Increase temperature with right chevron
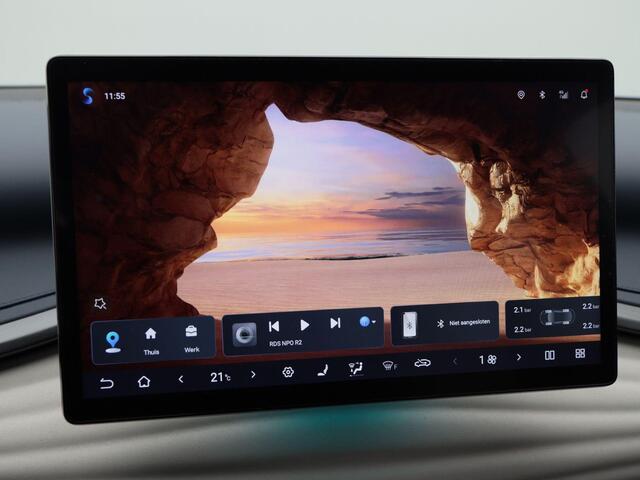This screenshot has width=640, height=480. click(253, 375)
